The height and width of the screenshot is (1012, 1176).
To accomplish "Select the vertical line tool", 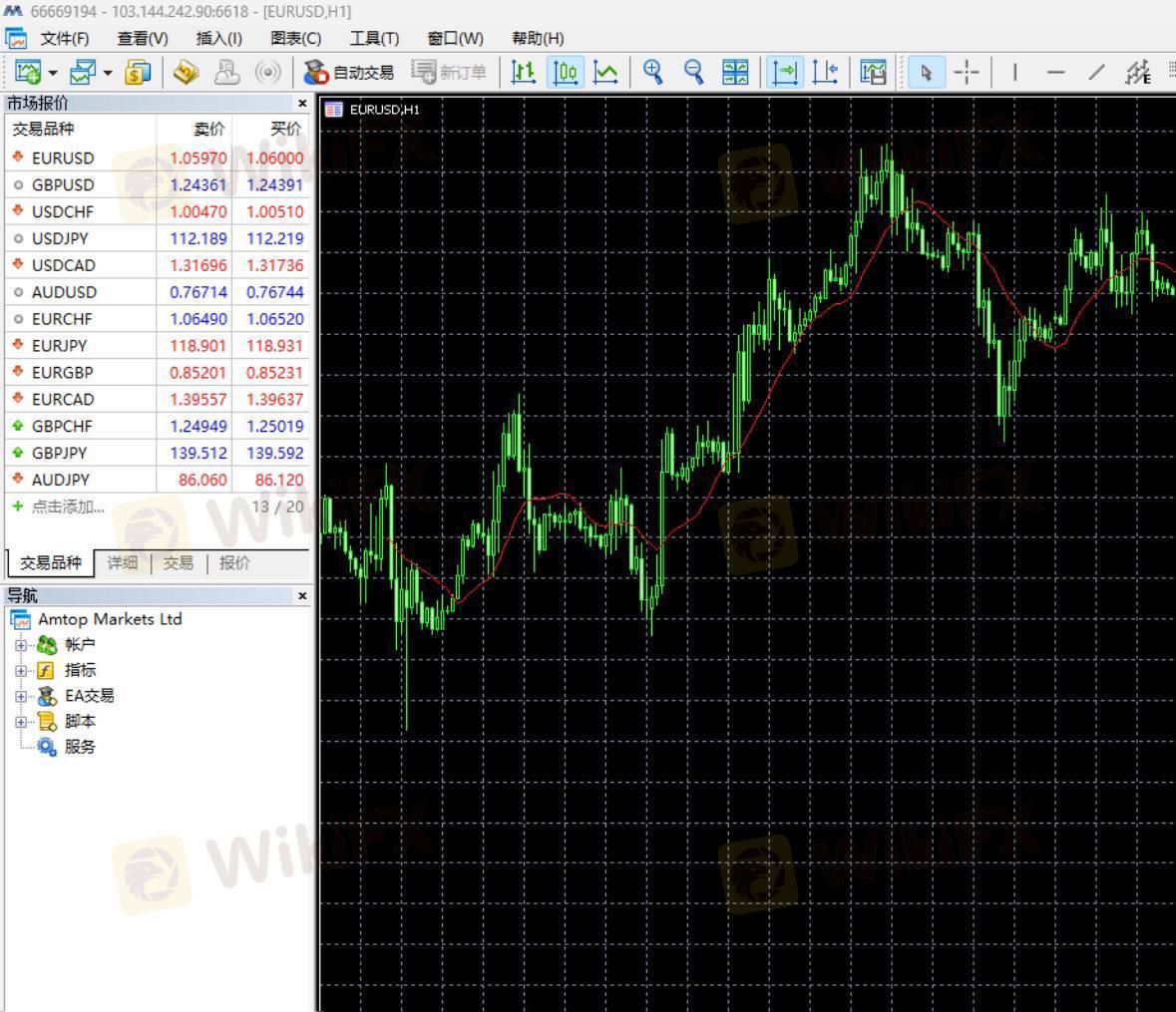I will click(x=1014, y=73).
